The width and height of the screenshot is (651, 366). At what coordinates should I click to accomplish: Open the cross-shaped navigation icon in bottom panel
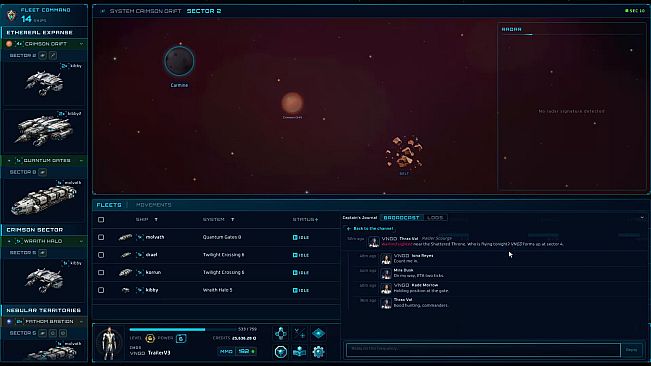coord(281,333)
